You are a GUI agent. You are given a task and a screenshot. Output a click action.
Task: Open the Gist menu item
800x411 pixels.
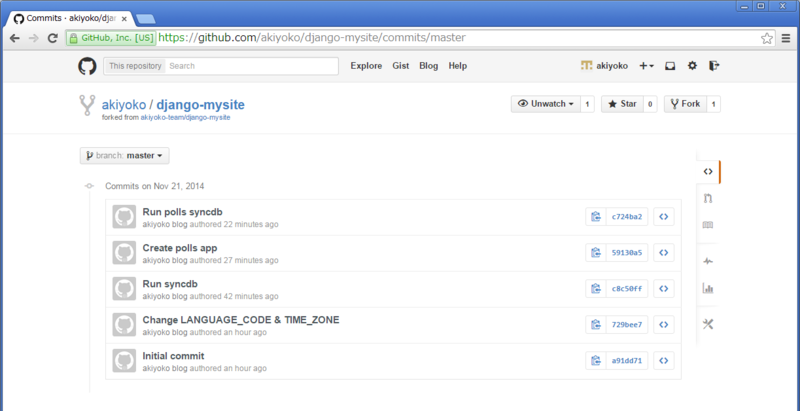click(x=401, y=66)
